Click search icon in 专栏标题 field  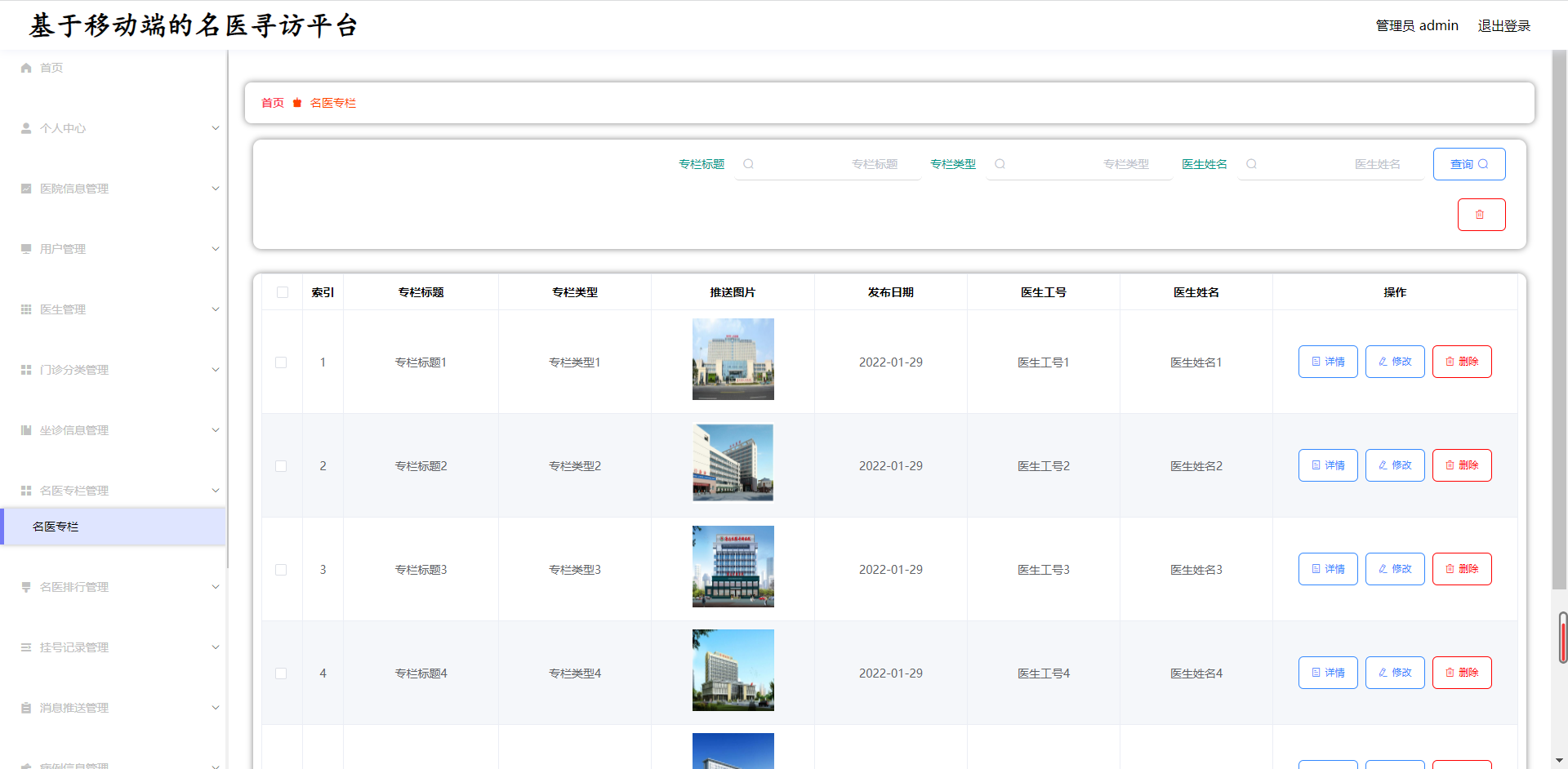(x=748, y=164)
